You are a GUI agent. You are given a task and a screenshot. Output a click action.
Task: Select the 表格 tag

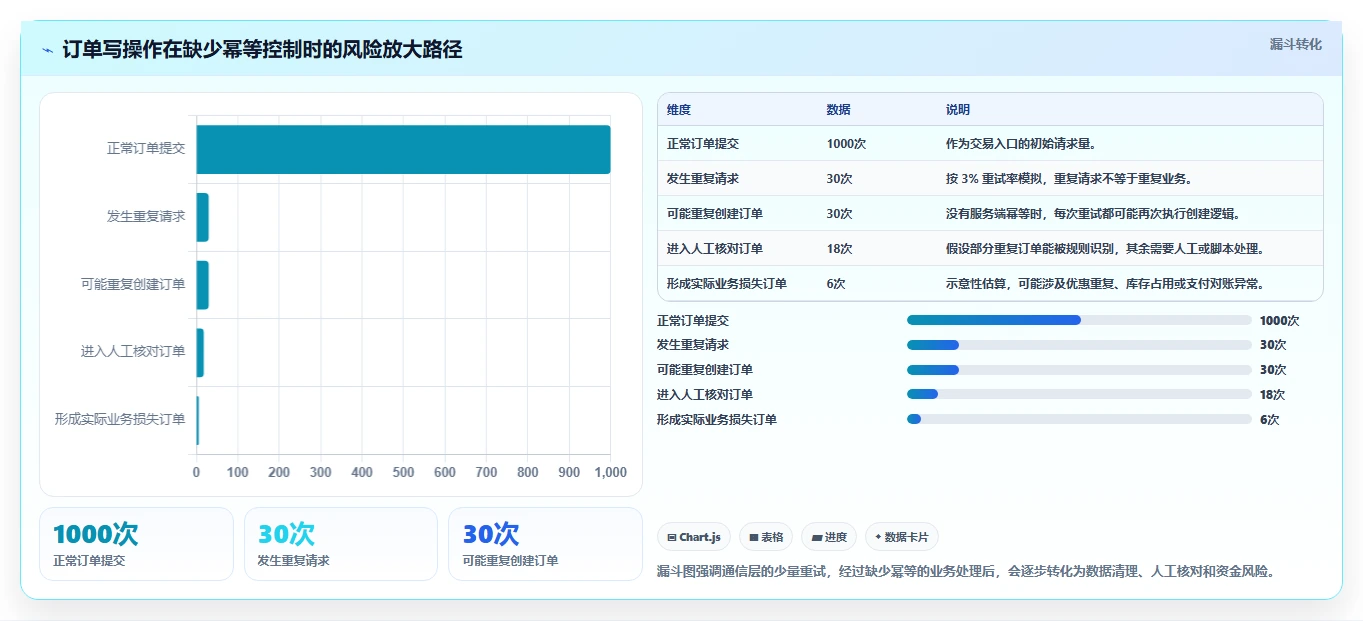[x=766, y=537]
